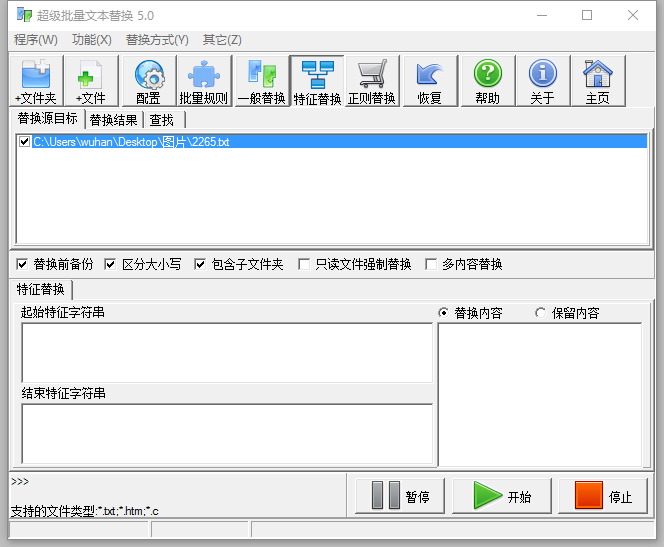664x547 pixels.
Task: Click the 起始特征字符串 text input box
Action: (227, 352)
